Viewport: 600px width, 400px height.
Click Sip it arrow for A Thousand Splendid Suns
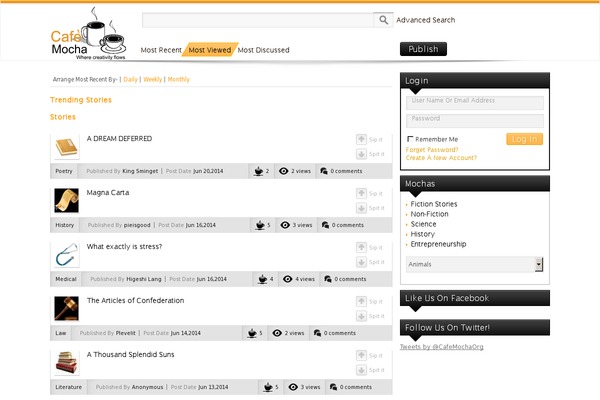tap(361, 355)
